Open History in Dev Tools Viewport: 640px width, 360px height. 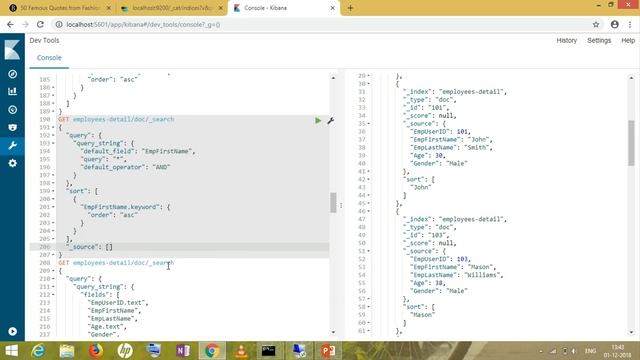tap(567, 40)
